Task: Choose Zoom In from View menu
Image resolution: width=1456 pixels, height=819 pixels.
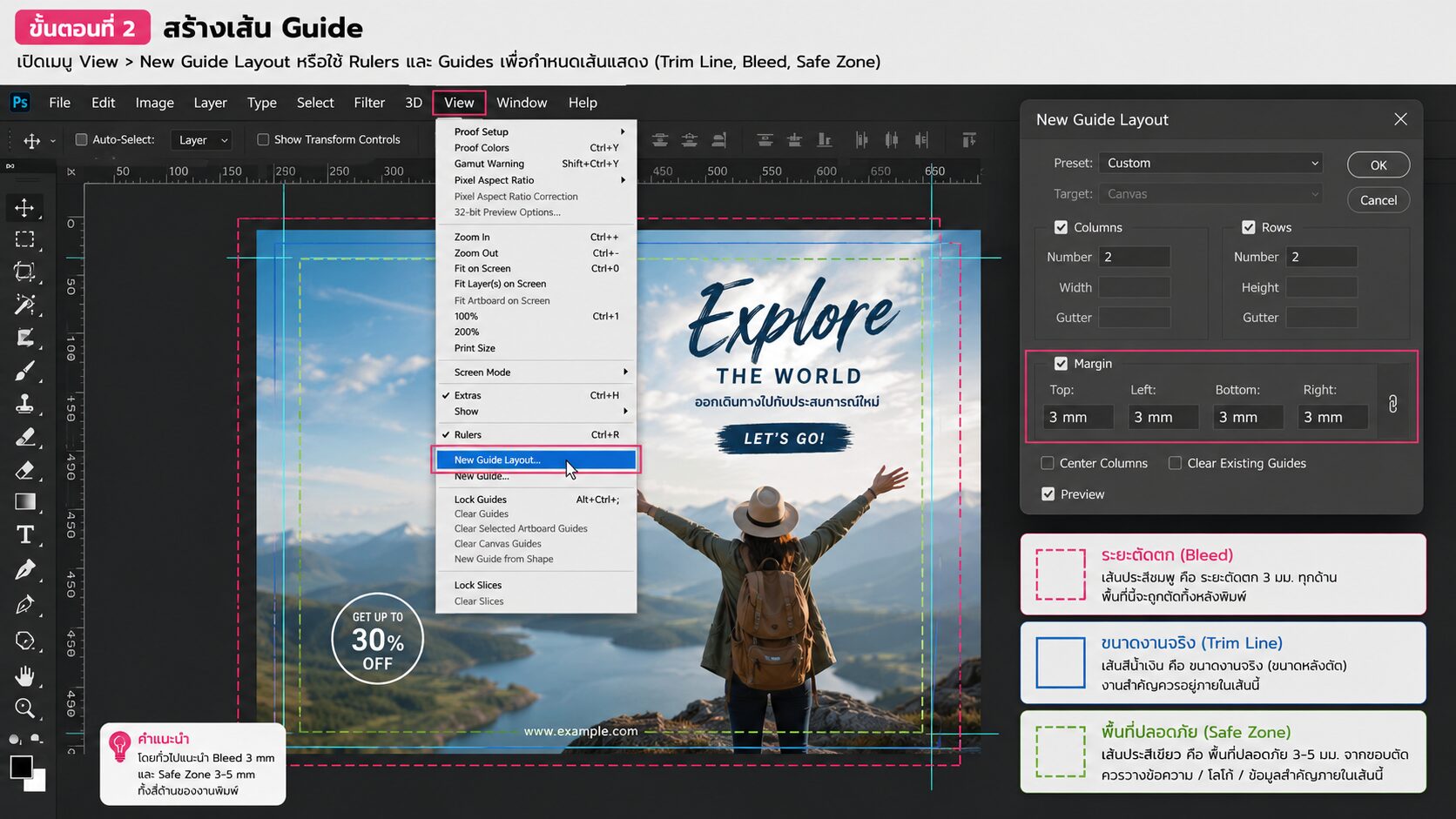Action: point(536,237)
